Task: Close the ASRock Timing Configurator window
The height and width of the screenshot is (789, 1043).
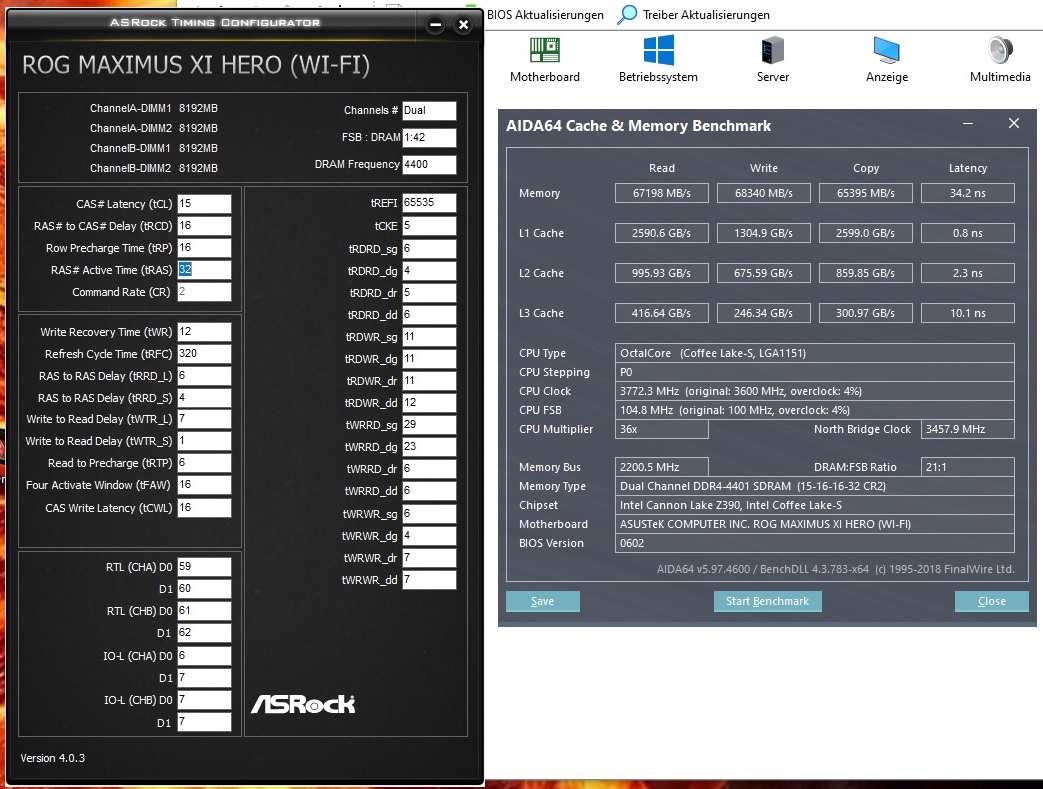Action: click(464, 25)
